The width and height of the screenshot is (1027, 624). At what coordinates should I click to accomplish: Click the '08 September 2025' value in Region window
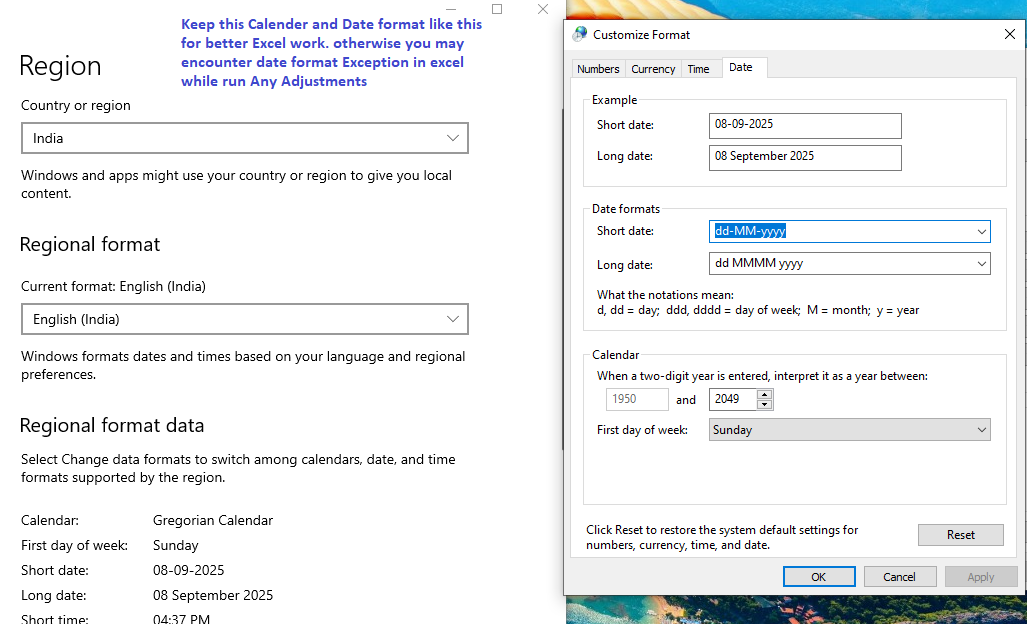(213, 595)
